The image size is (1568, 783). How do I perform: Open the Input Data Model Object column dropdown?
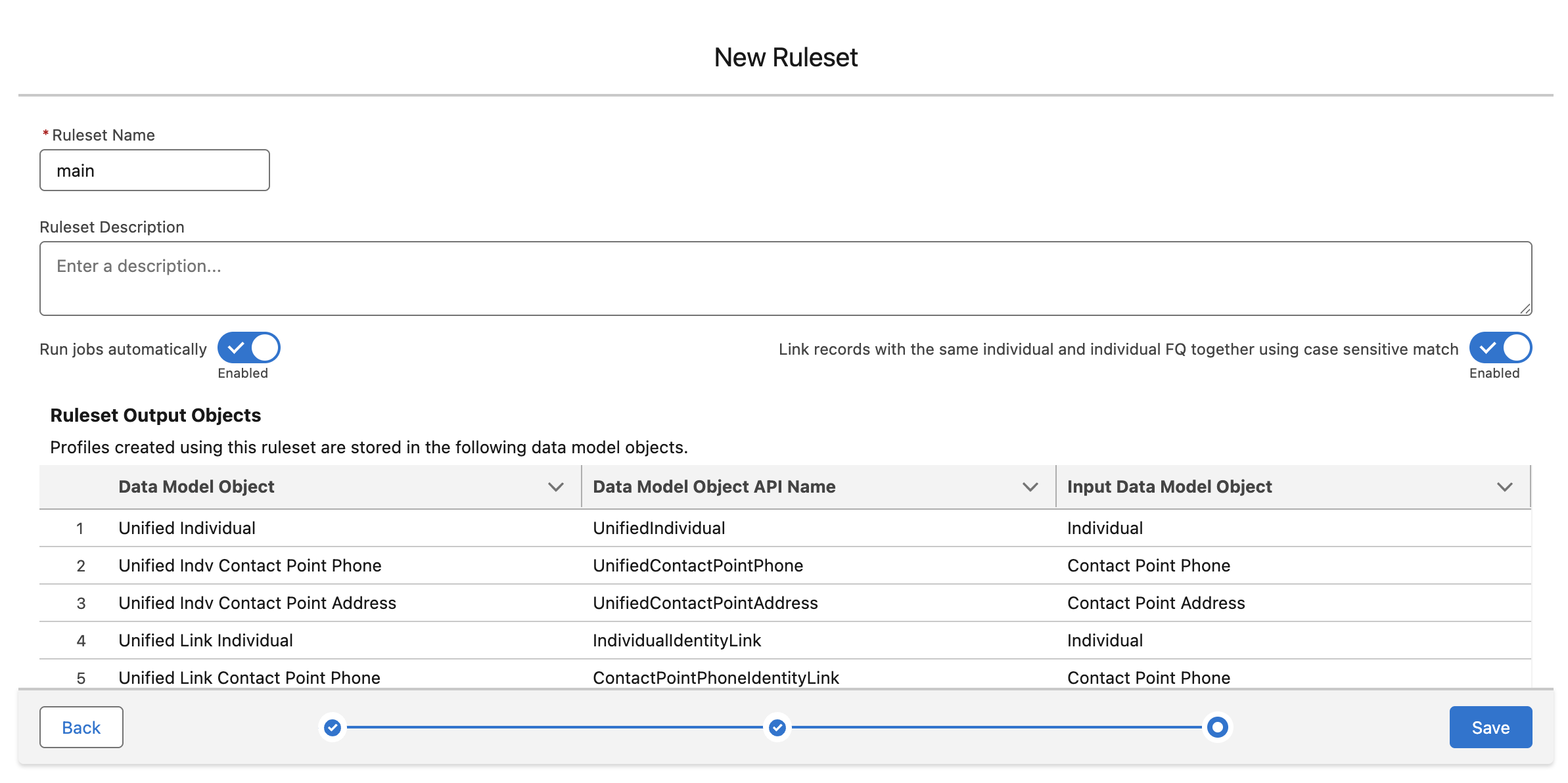(1504, 487)
